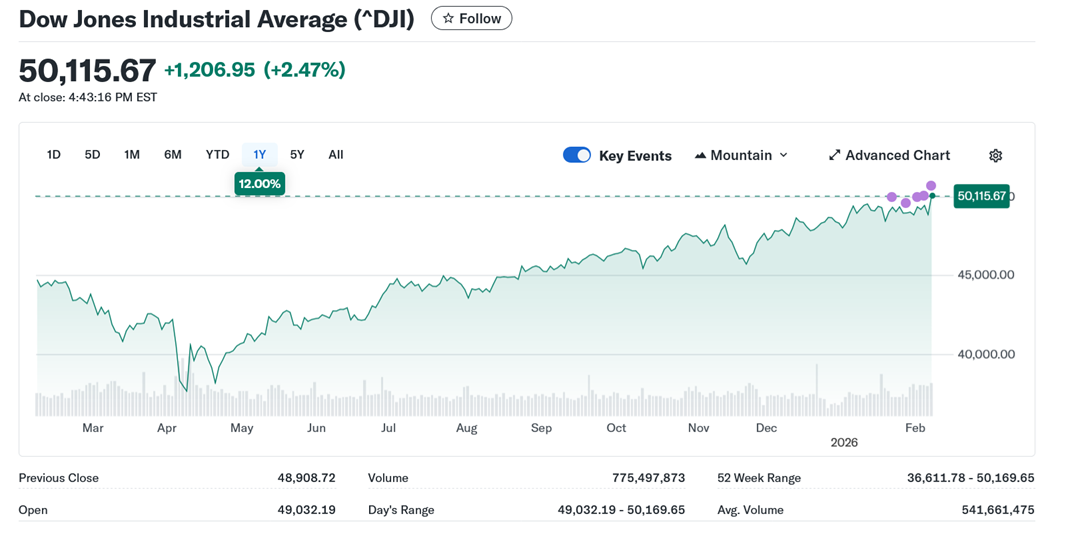
Task: Click the 541,661,475 average volume value
Action: (x=998, y=510)
